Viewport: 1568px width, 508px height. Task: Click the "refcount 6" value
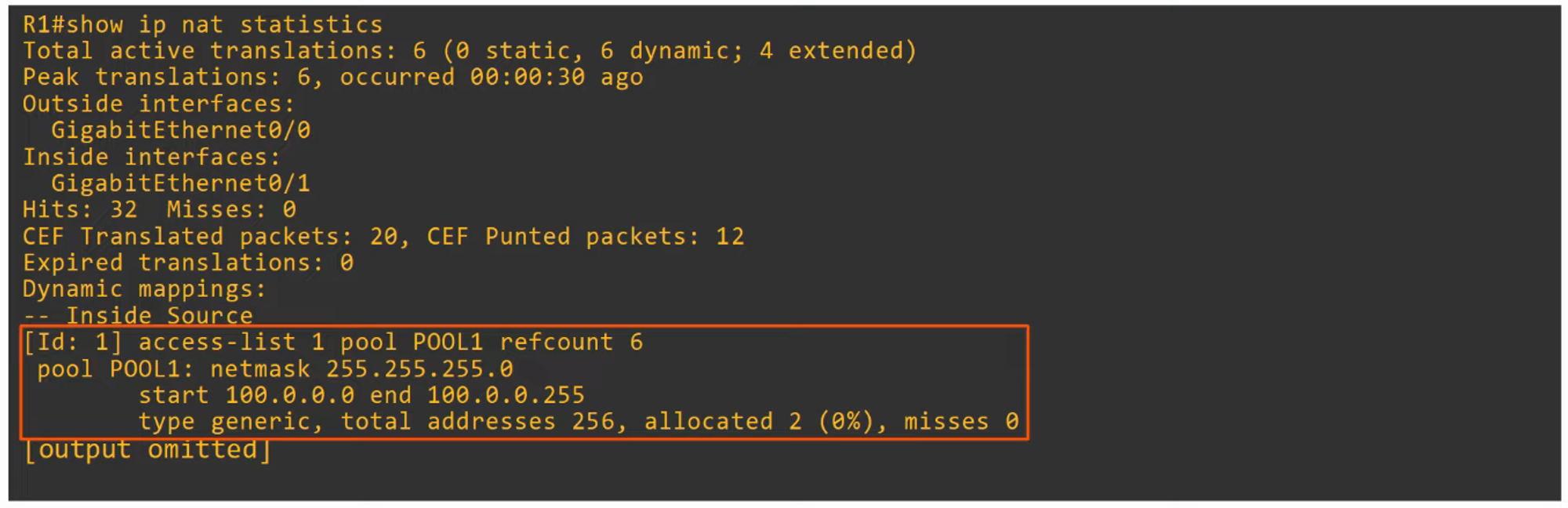pos(571,343)
